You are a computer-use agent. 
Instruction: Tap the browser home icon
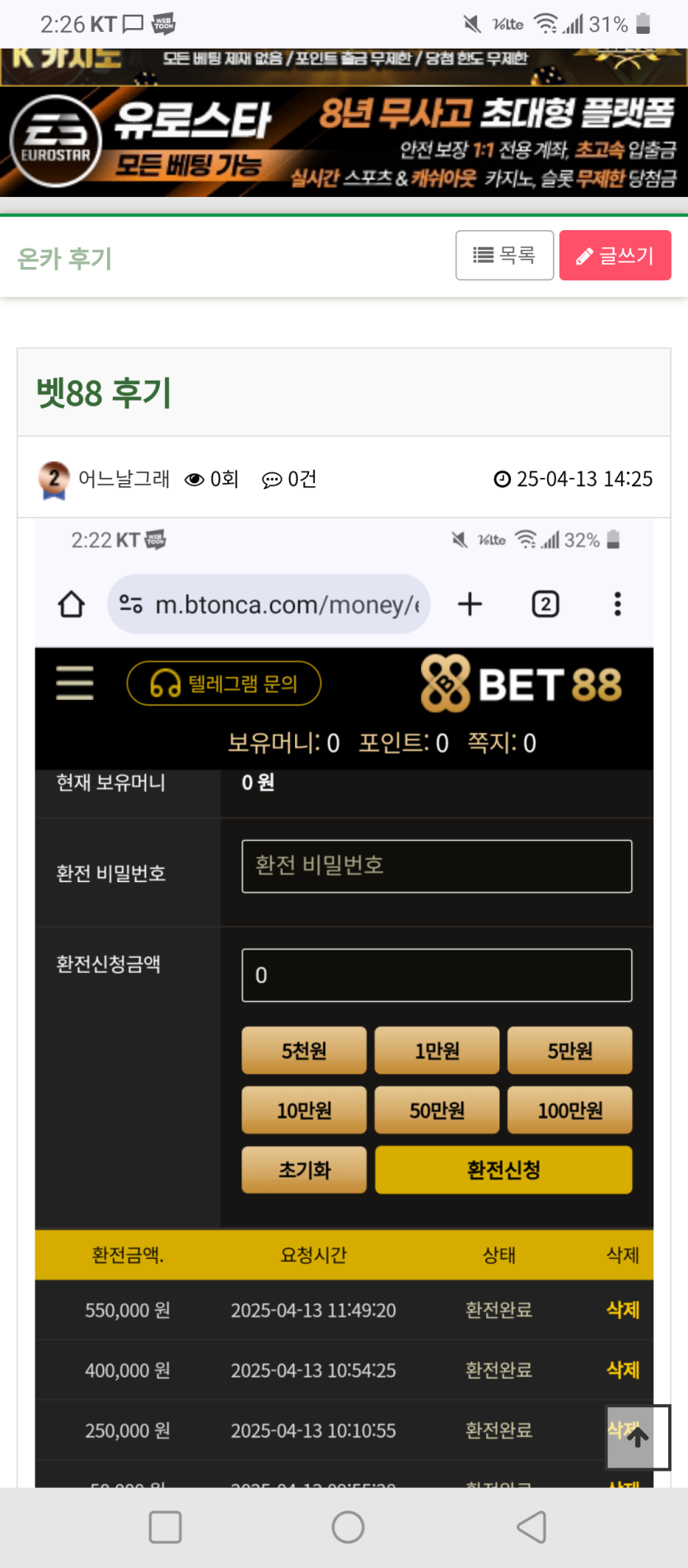click(72, 604)
